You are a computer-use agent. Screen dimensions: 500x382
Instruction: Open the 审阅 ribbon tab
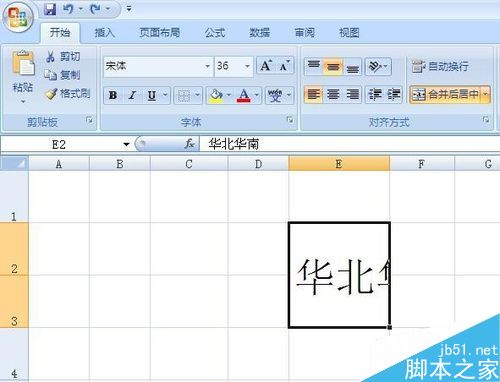pos(305,33)
